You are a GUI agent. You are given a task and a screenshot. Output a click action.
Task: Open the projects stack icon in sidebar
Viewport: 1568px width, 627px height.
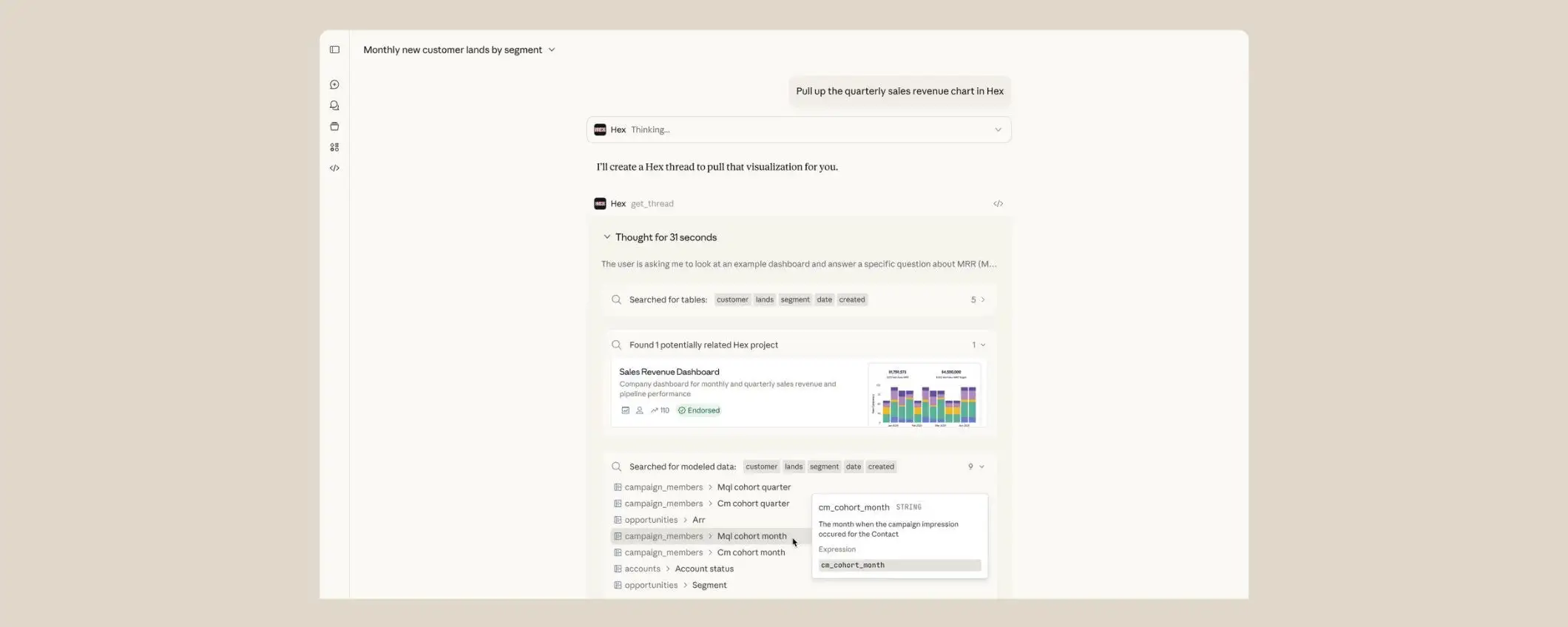click(x=334, y=126)
